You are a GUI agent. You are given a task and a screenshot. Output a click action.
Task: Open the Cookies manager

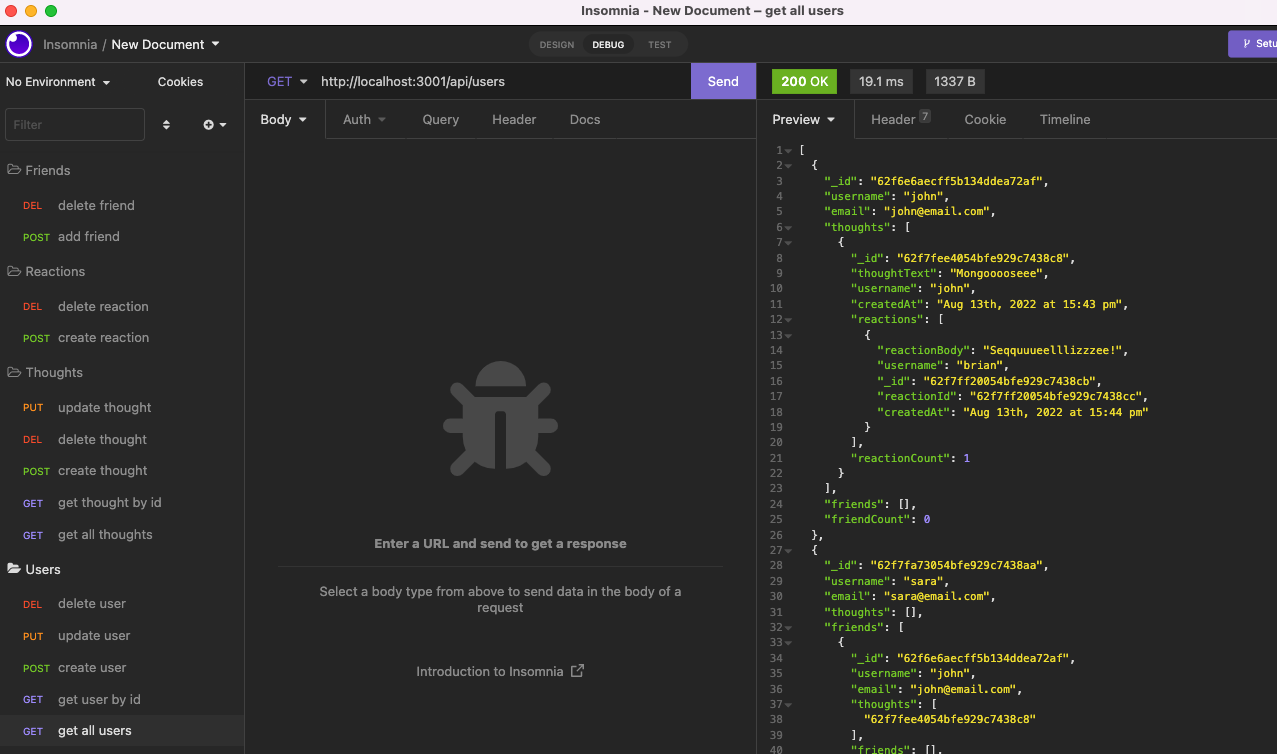(x=180, y=82)
